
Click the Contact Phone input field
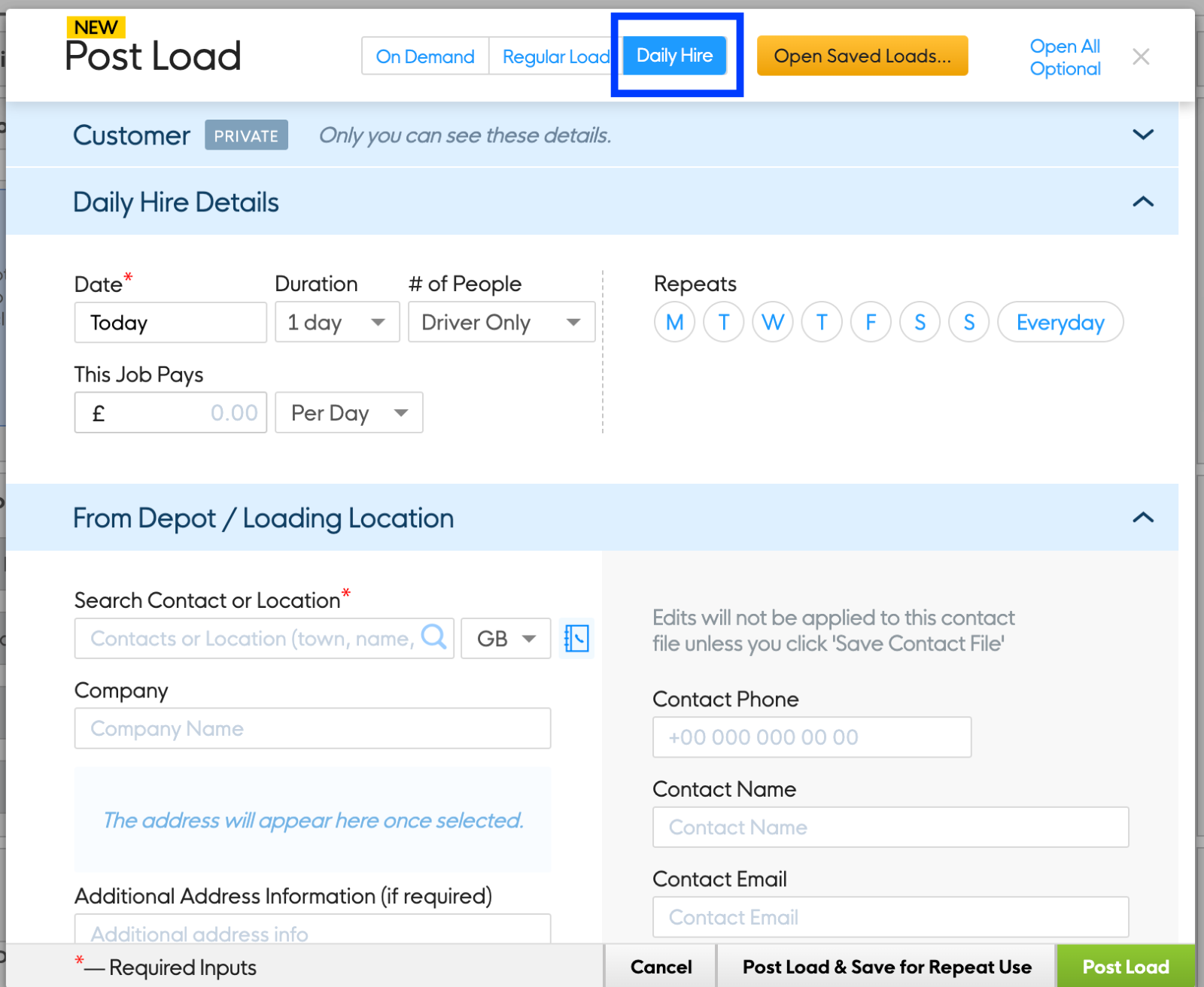pyautogui.click(x=811, y=737)
